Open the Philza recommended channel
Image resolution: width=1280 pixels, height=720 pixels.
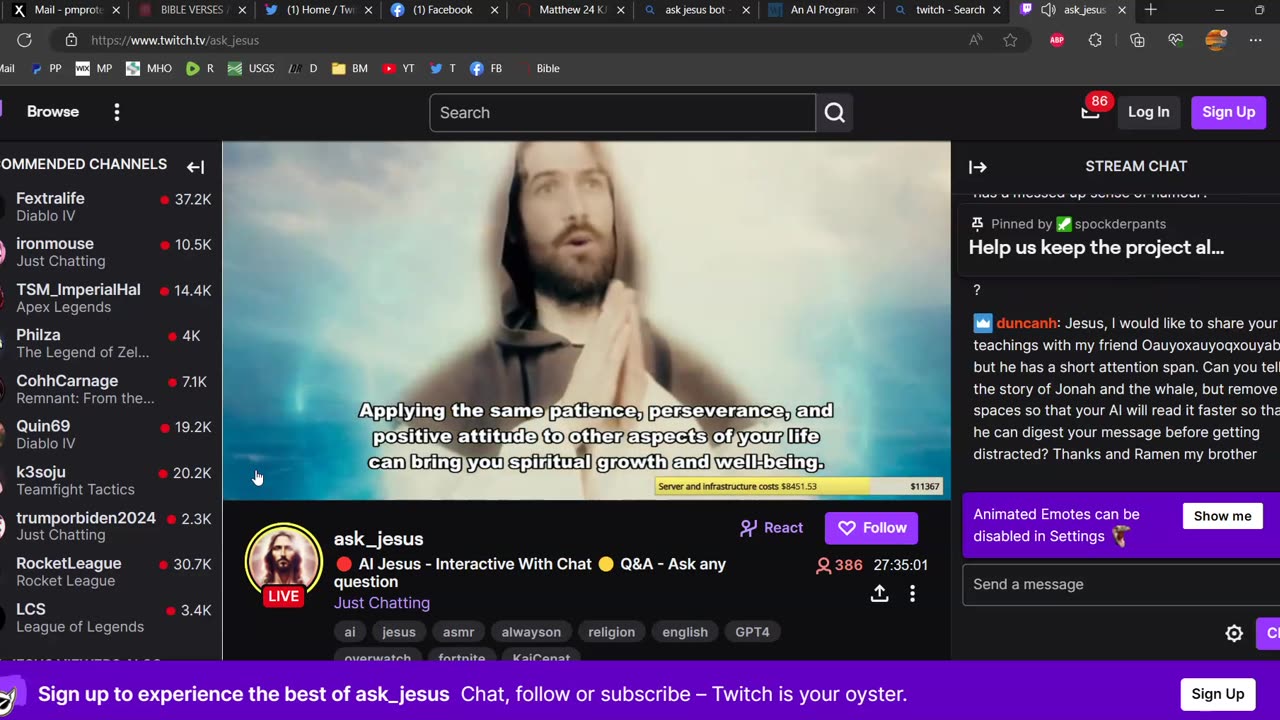click(108, 343)
